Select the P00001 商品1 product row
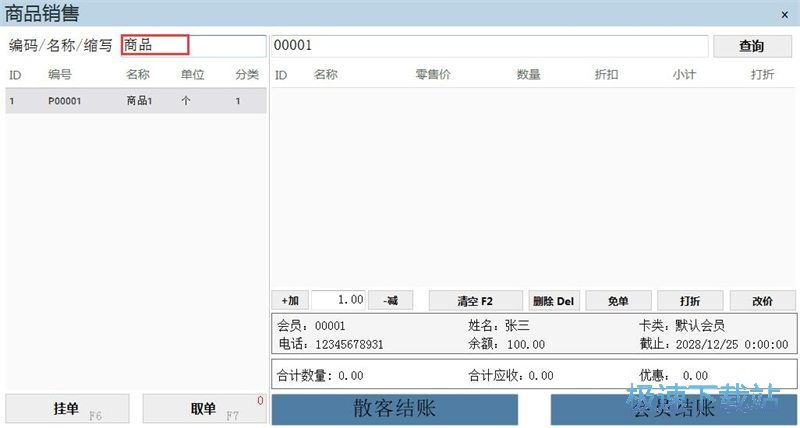800x428 pixels. point(136,101)
